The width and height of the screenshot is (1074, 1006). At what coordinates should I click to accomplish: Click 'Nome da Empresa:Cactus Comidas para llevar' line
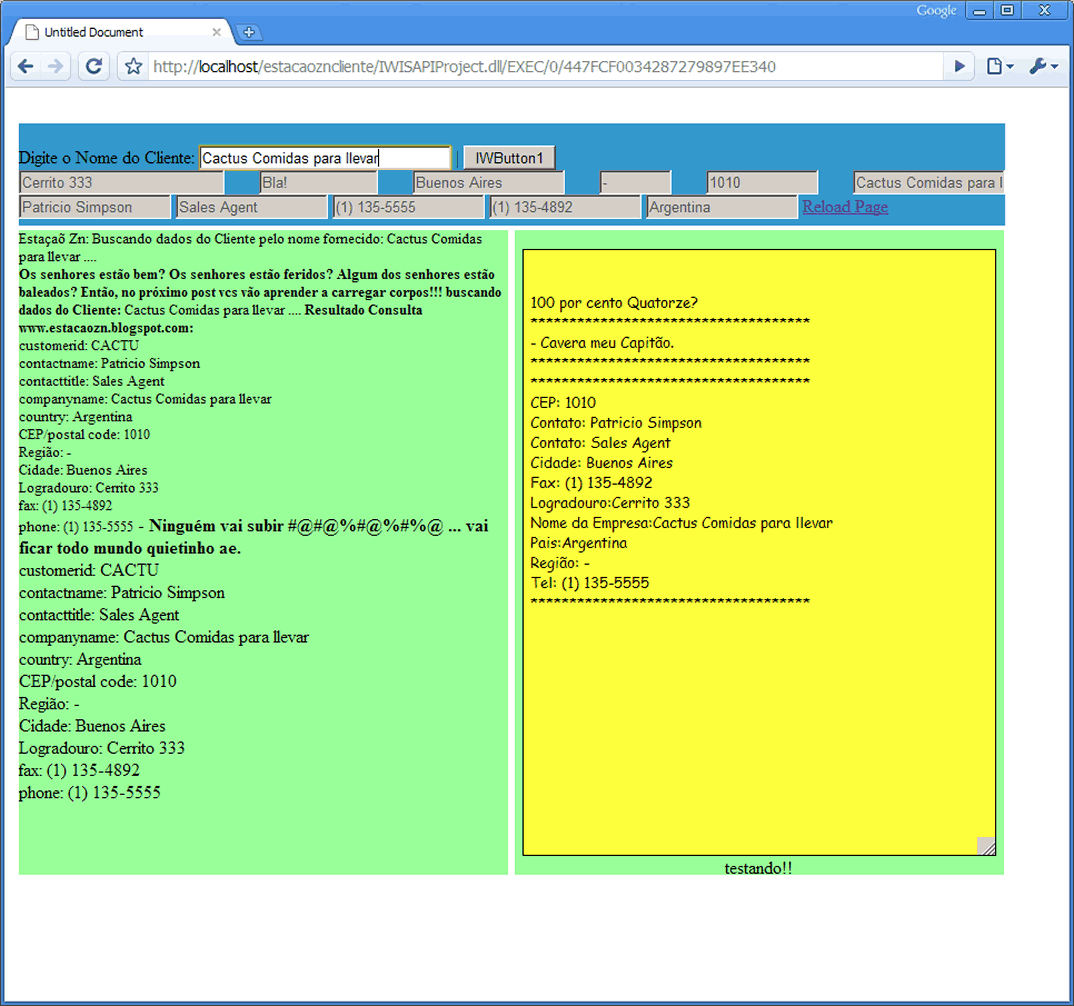[682, 523]
